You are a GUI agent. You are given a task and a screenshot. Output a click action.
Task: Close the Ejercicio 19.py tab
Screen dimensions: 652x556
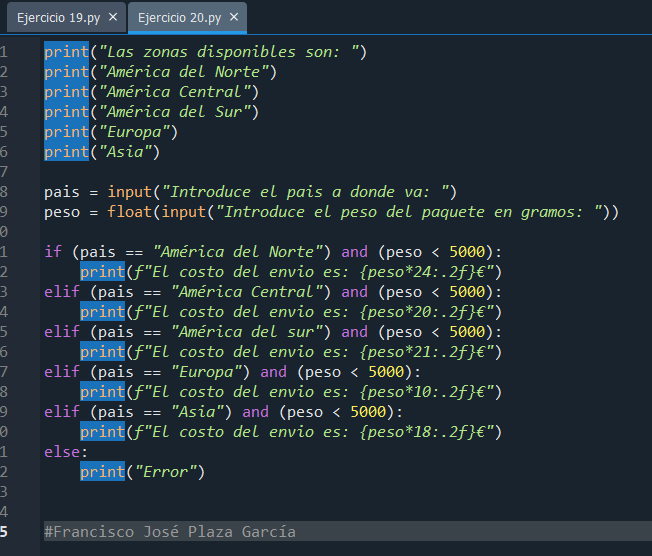coord(112,17)
